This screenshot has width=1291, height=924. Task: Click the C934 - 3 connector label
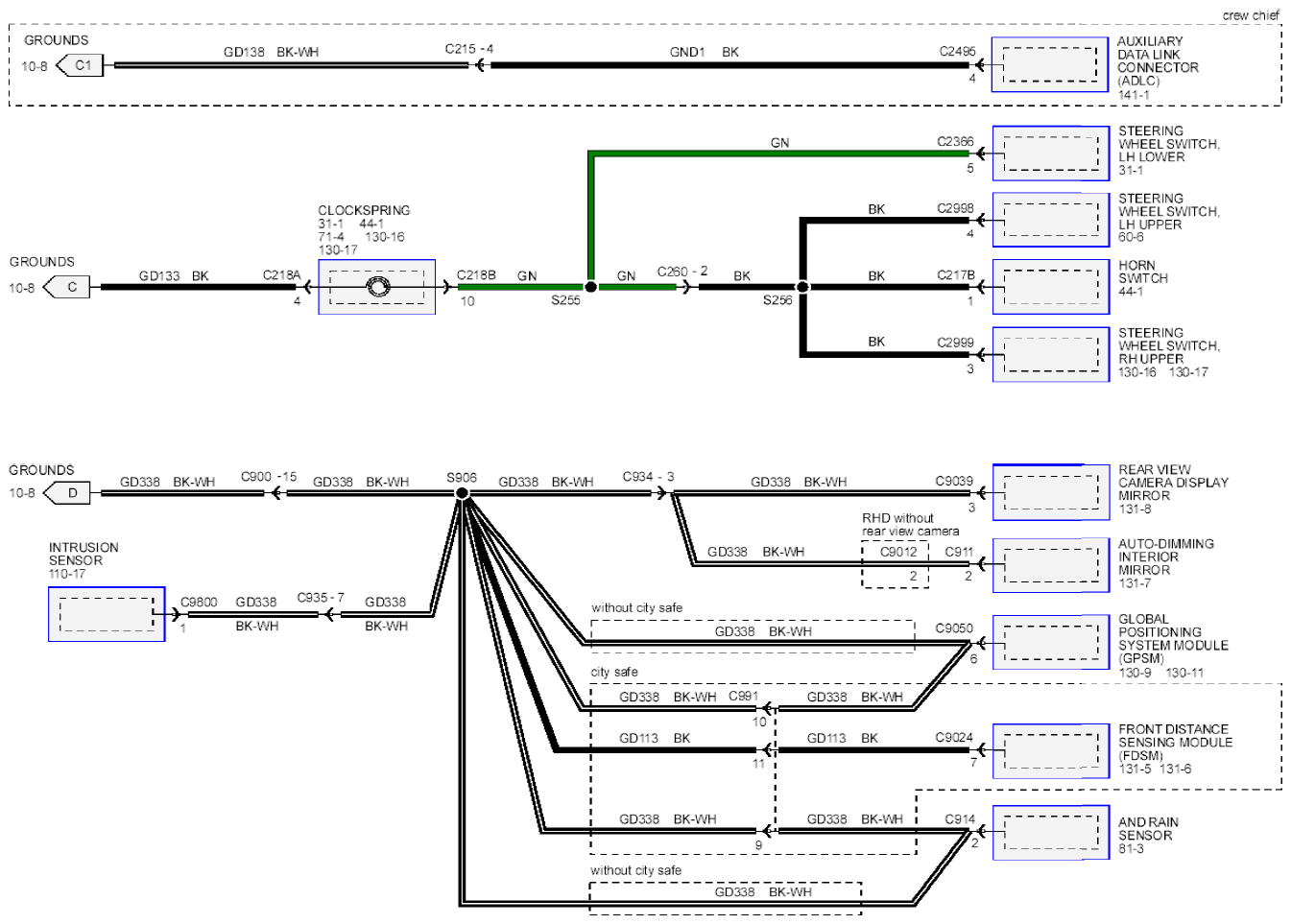649,477
